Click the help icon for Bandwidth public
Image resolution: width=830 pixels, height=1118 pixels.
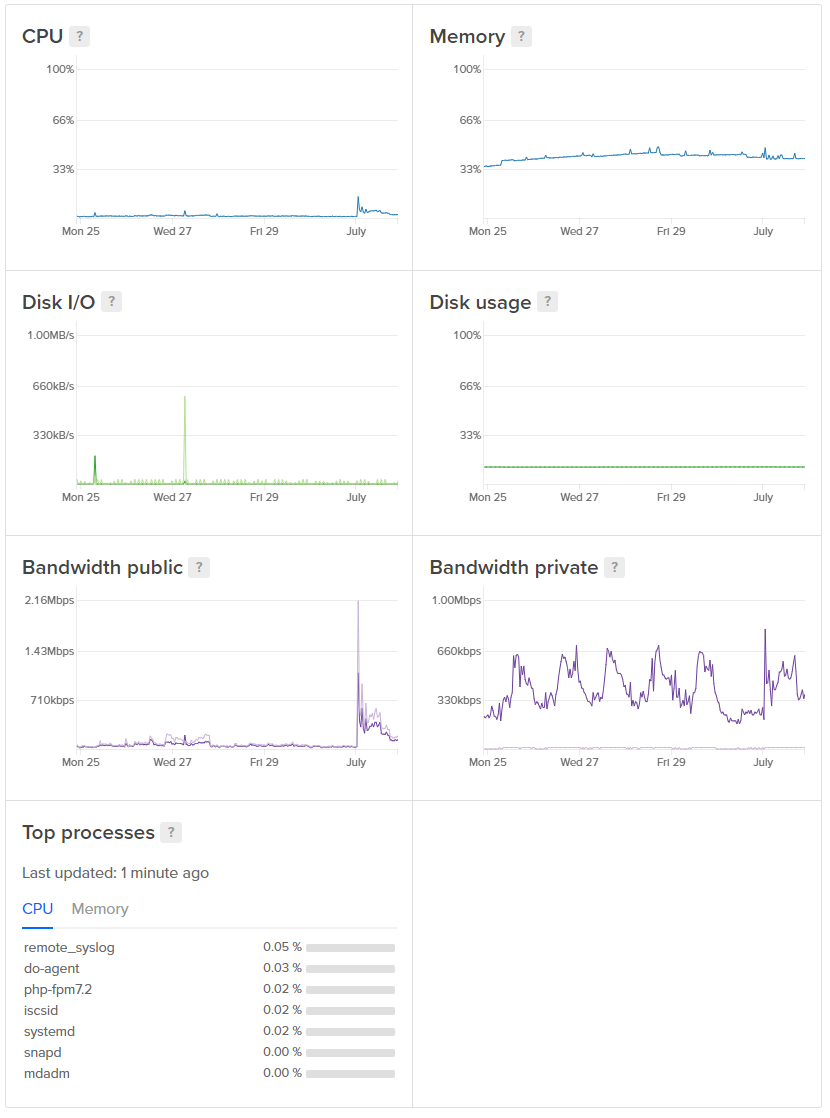click(200, 568)
